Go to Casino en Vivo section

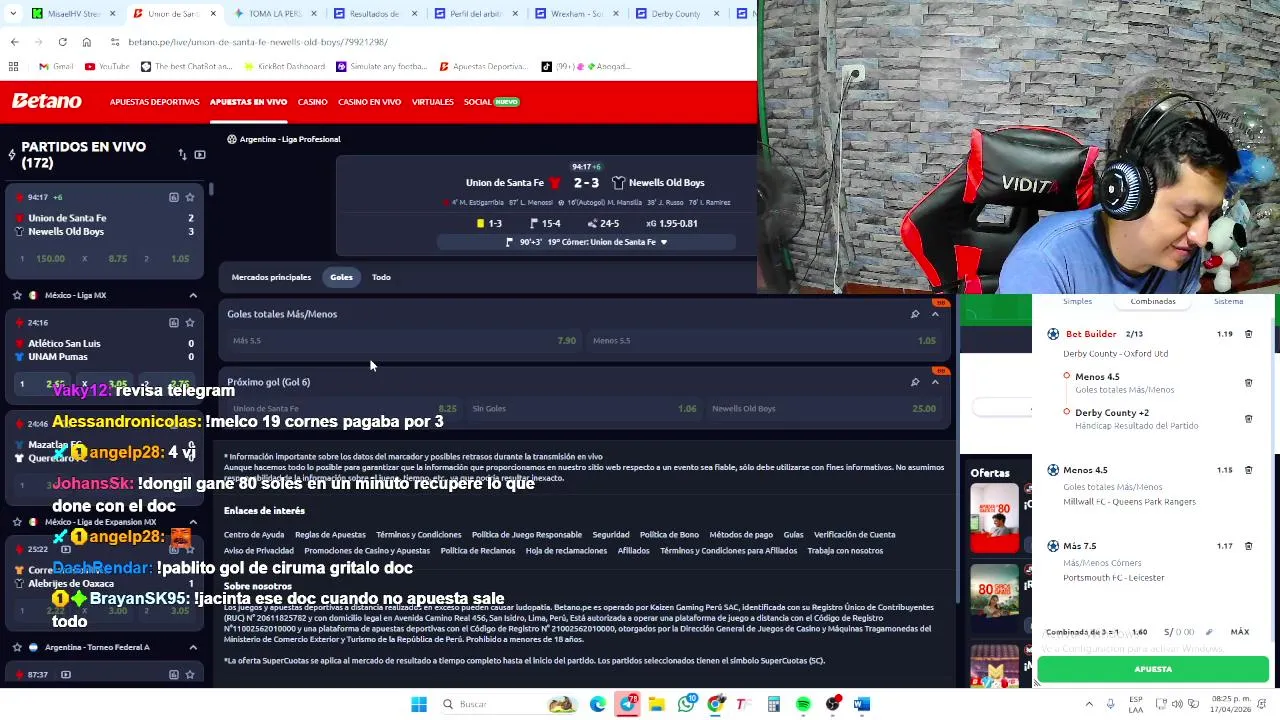[369, 102]
